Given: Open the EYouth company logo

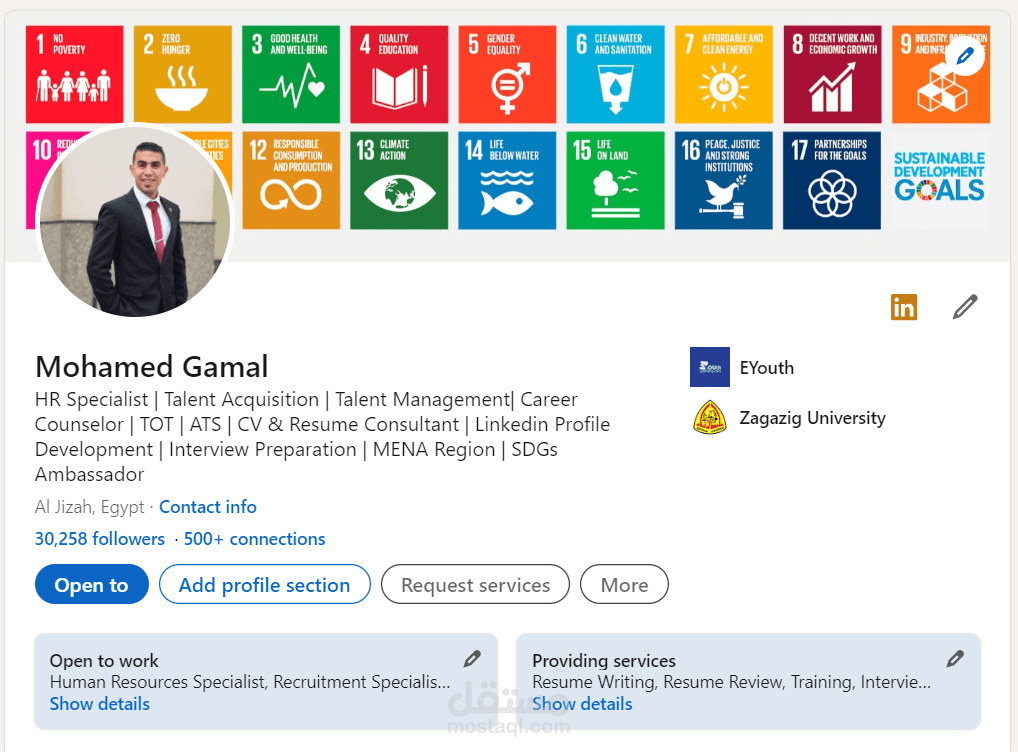Looking at the screenshot, I should pos(710,367).
